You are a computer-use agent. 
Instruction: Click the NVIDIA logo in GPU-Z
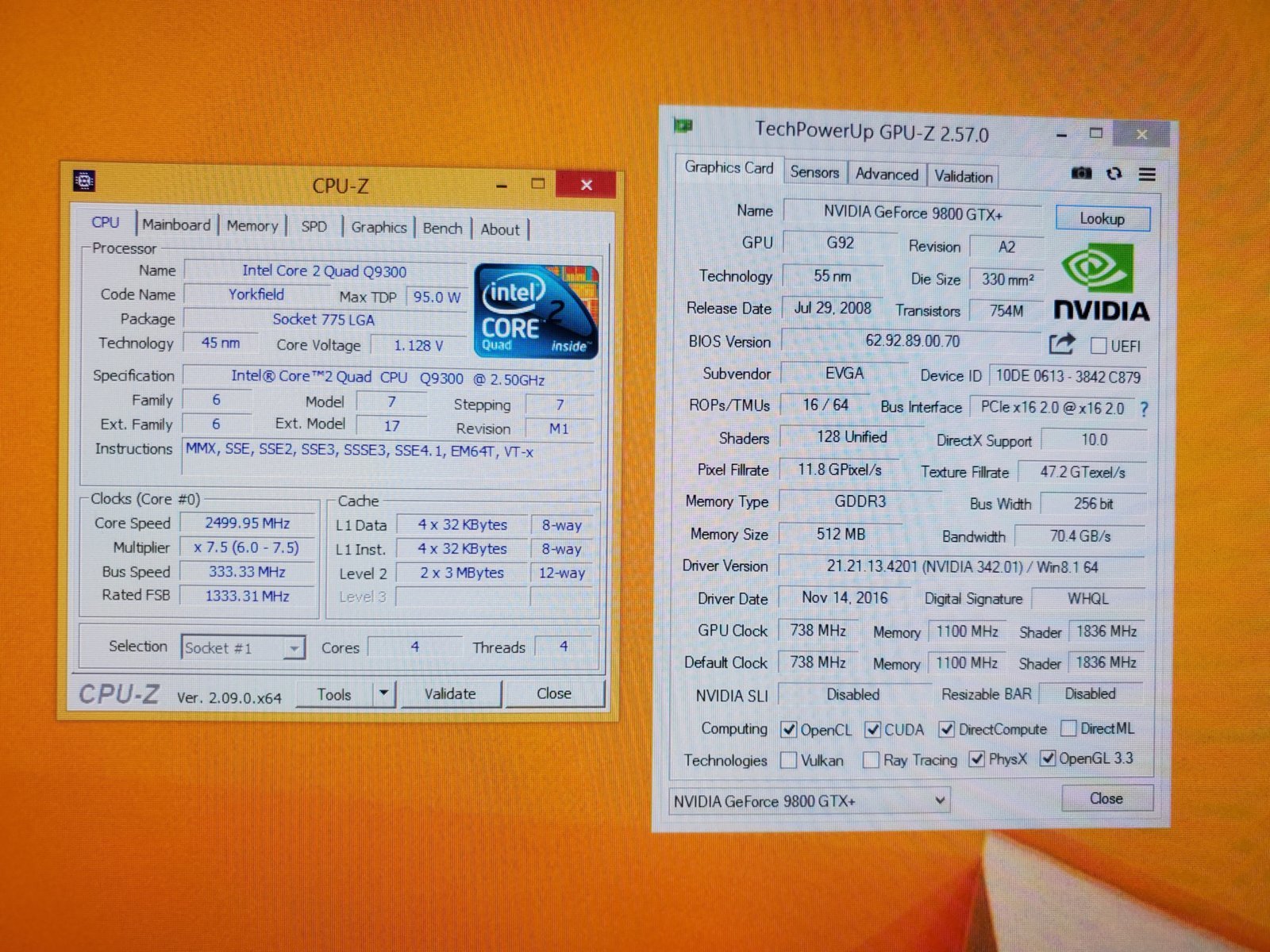1101,284
